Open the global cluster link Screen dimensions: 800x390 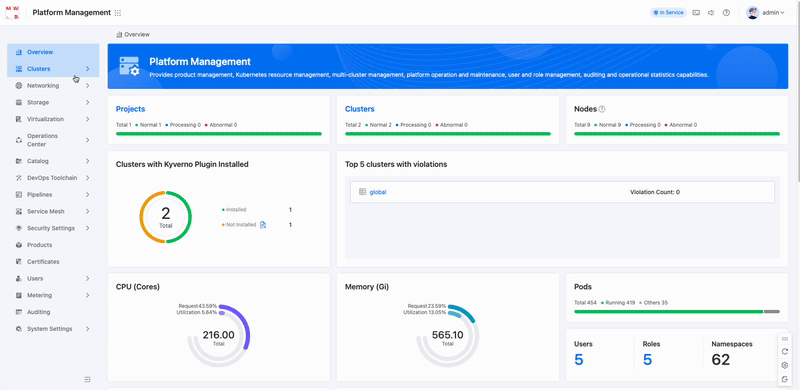[x=378, y=192]
